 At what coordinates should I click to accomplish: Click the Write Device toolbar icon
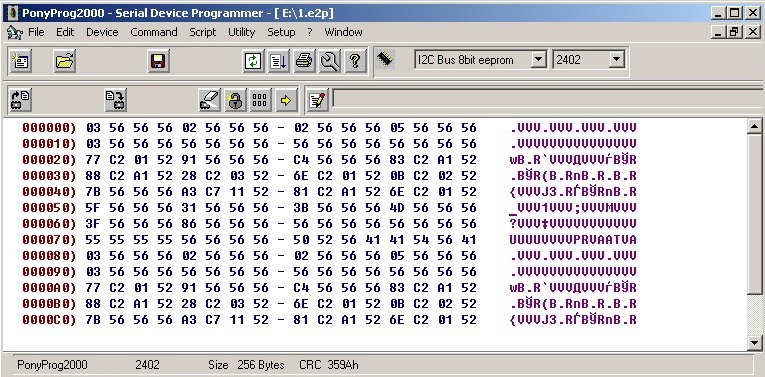(116, 100)
